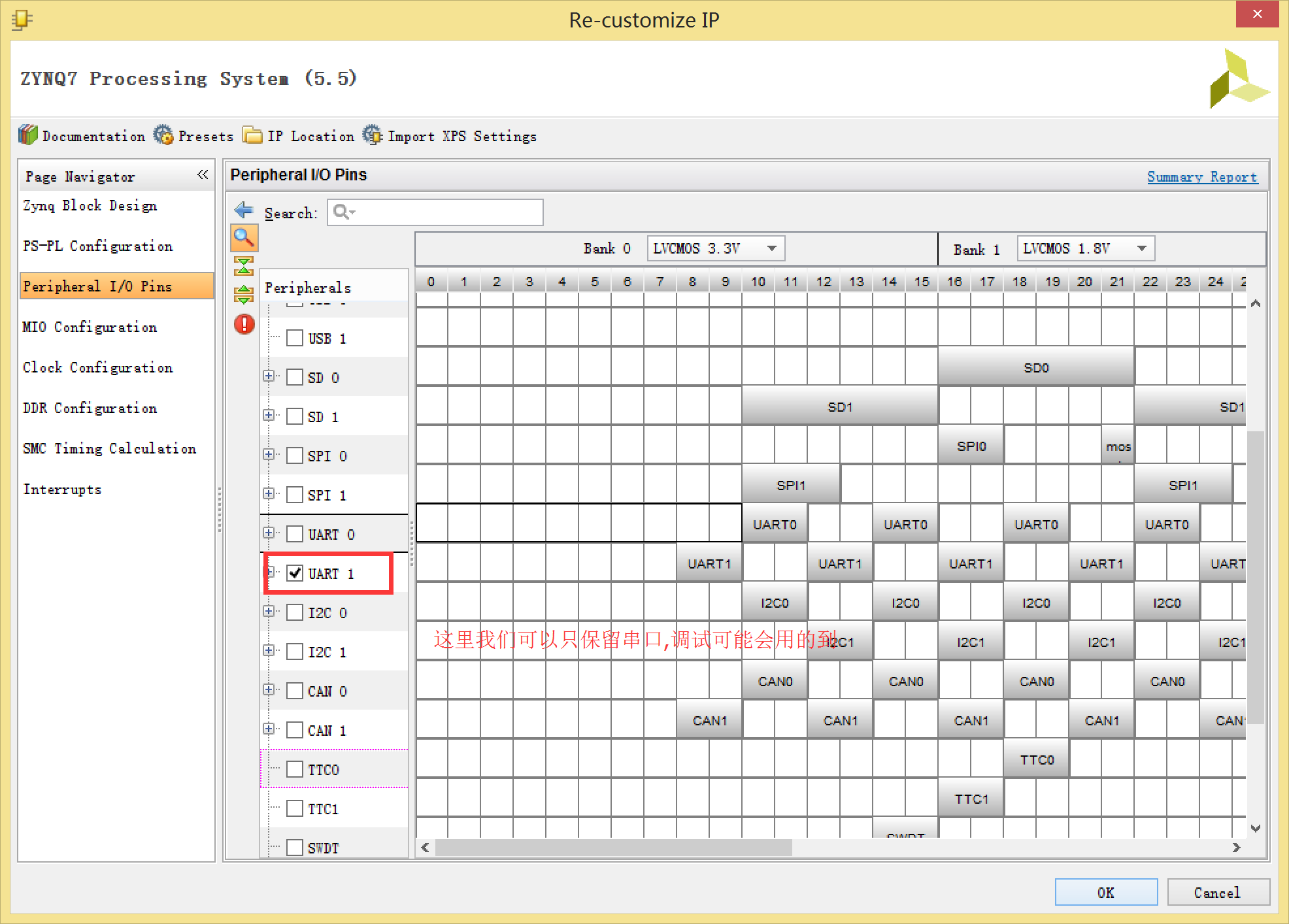Click the Import XPS Settings gear icon

coord(373,135)
